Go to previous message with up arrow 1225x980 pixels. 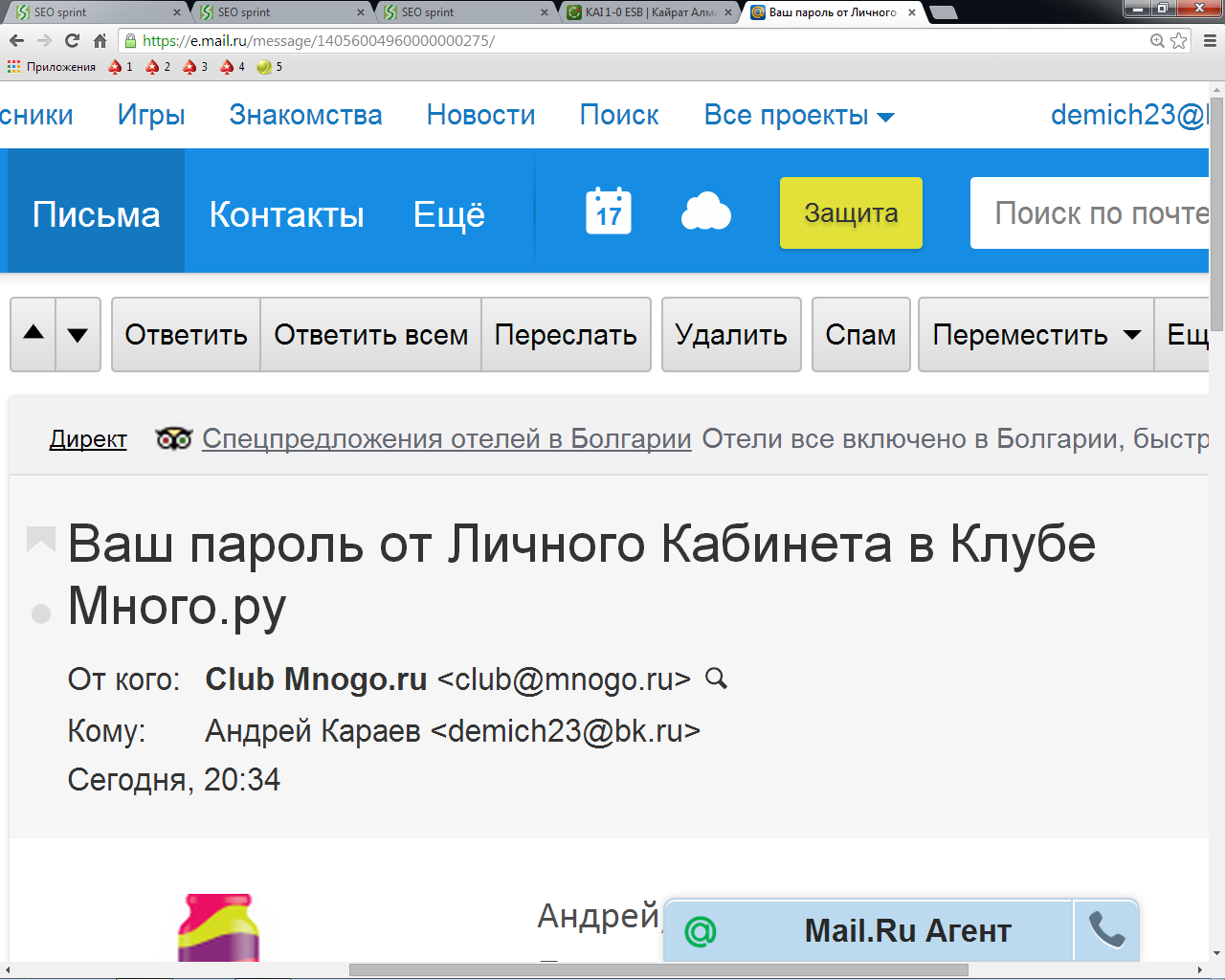click(33, 334)
